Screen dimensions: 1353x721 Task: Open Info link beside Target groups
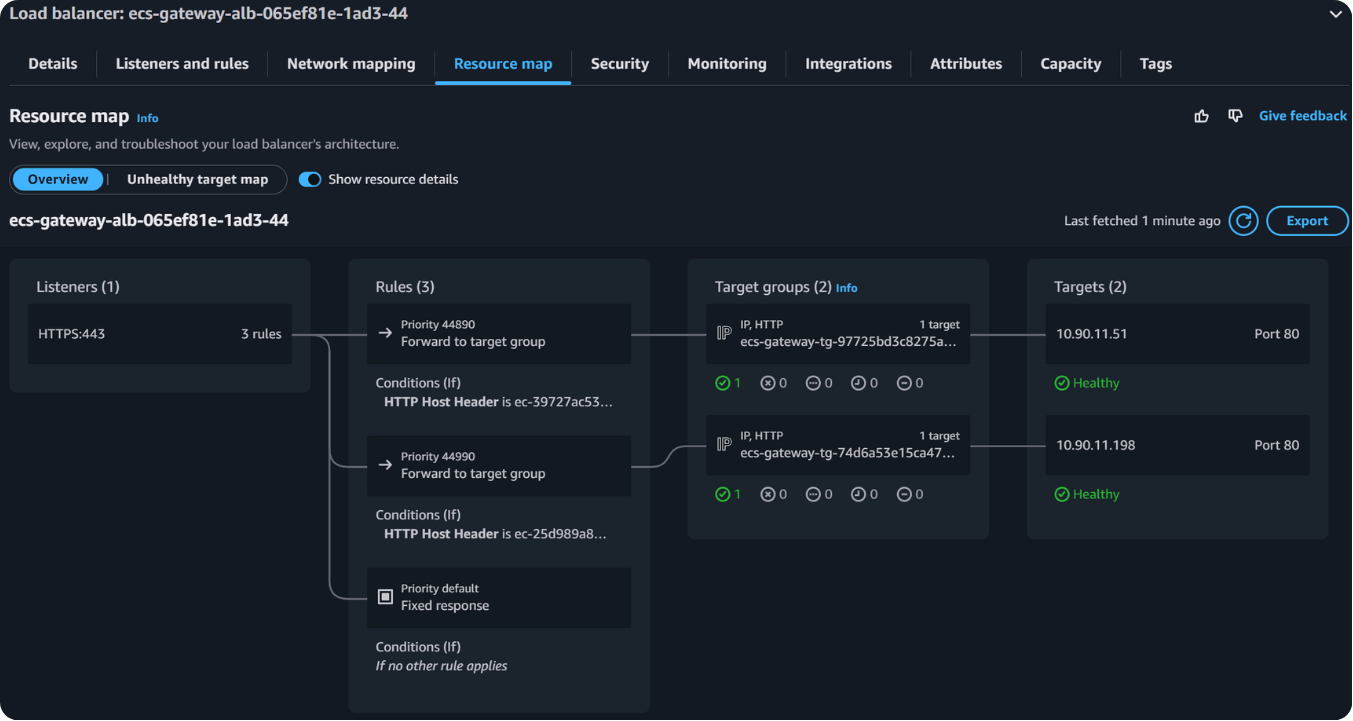[847, 288]
